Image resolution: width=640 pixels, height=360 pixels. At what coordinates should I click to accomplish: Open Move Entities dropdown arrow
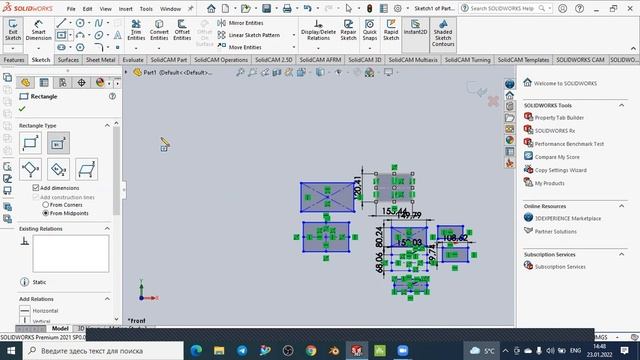tap(294, 47)
